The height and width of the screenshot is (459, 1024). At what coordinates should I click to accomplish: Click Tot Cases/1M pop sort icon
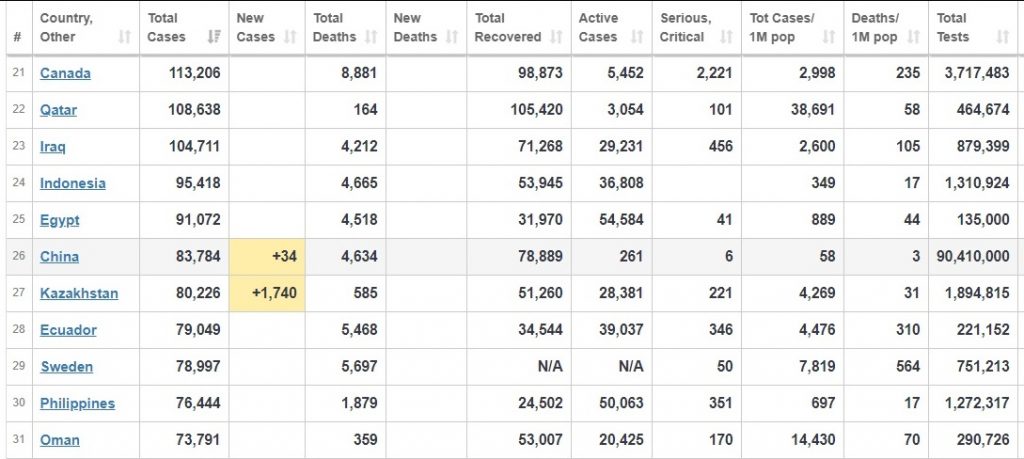pyautogui.click(x=829, y=37)
